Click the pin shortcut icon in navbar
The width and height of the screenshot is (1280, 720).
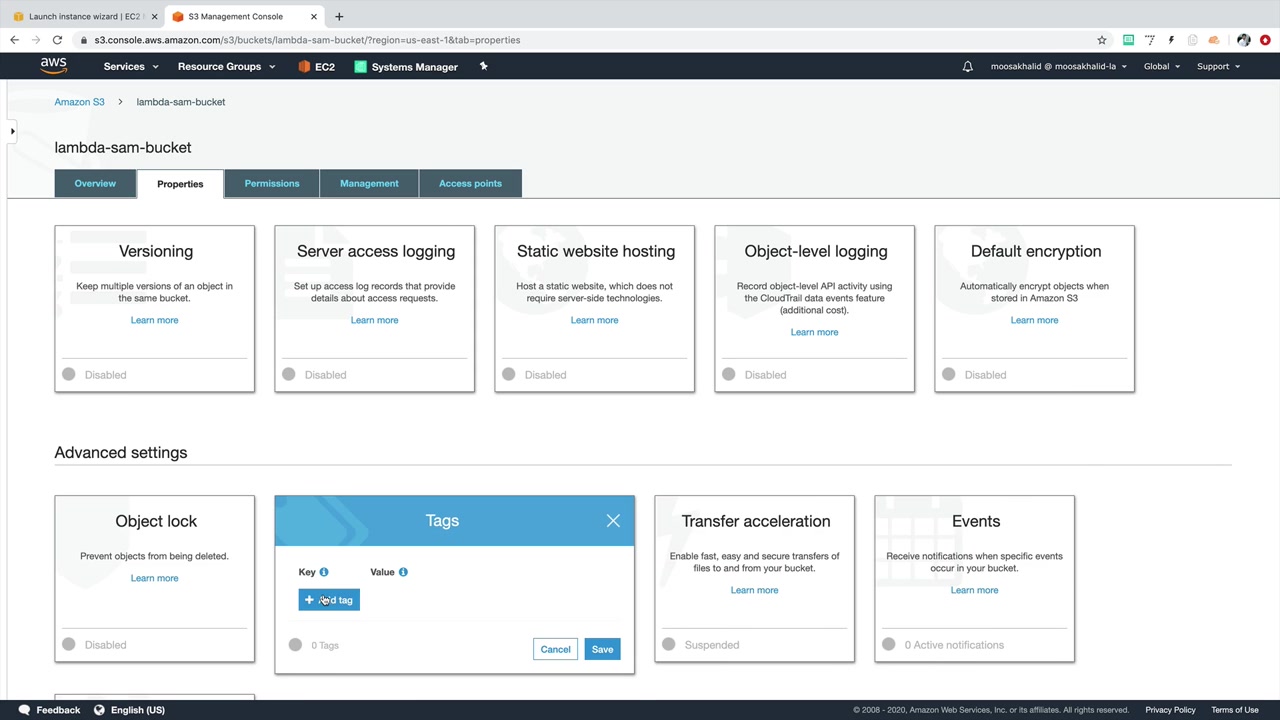point(483,66)
